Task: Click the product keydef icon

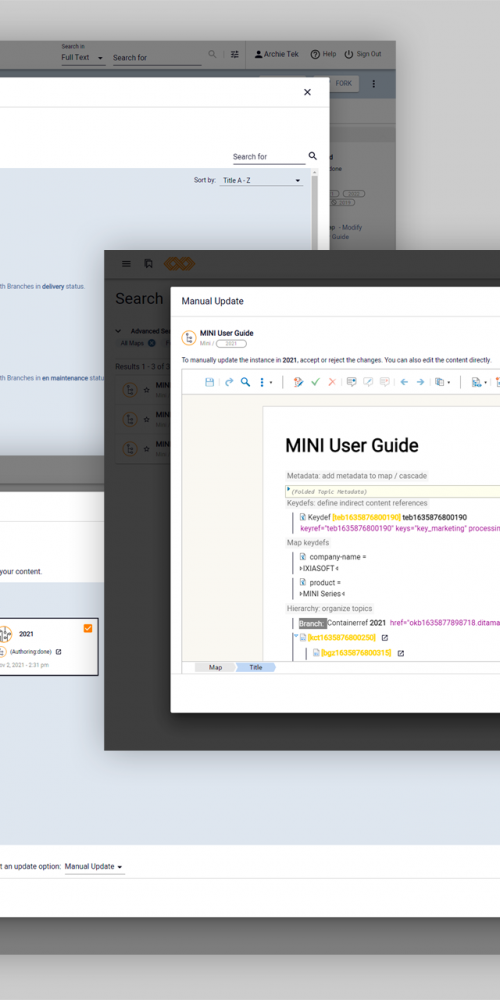Action: coord(303,582)
